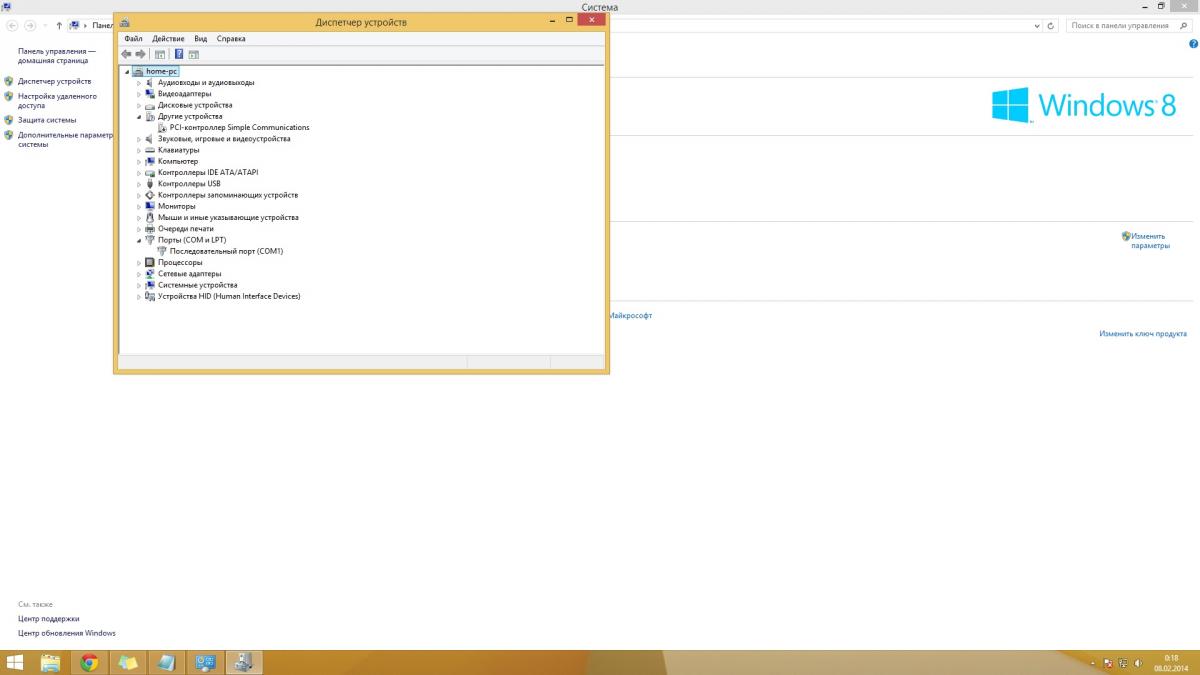This screenshot has width=1200, height=675.
Task: Click the mouse icon of Мыши и иные указывающие устройства
Action: (150, 217)
